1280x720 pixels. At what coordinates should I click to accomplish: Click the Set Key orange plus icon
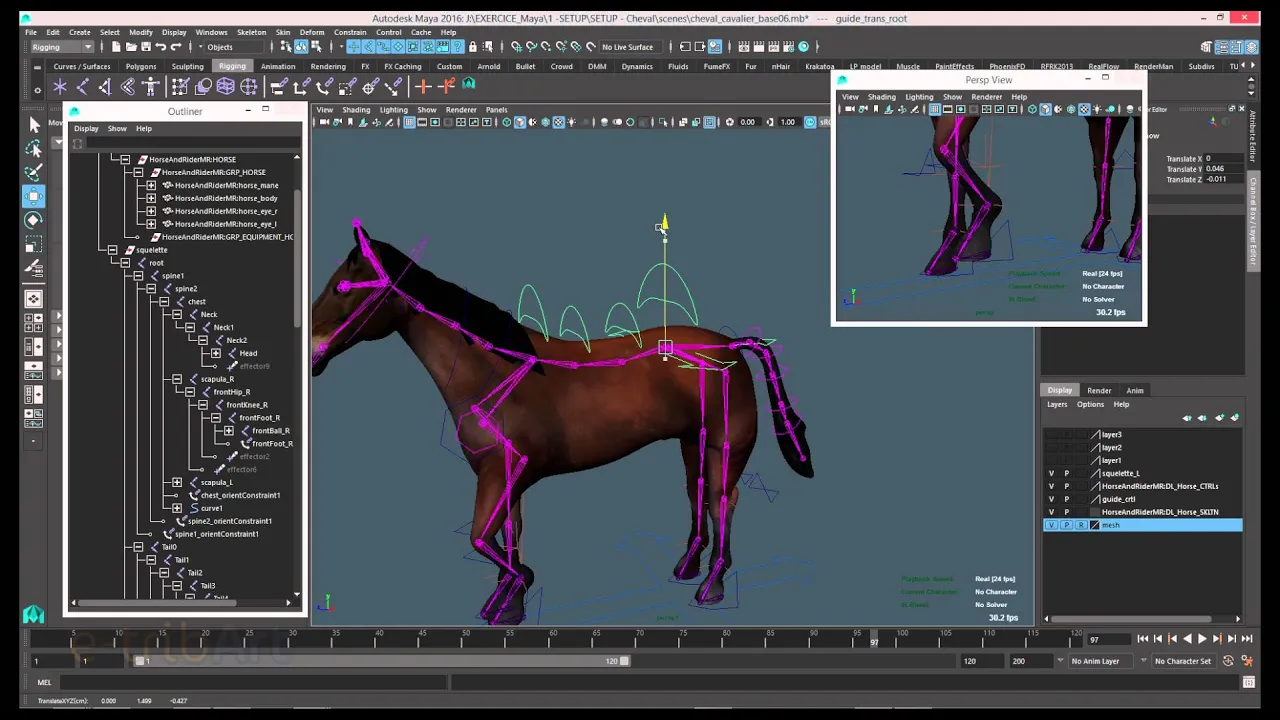(423, 87)
